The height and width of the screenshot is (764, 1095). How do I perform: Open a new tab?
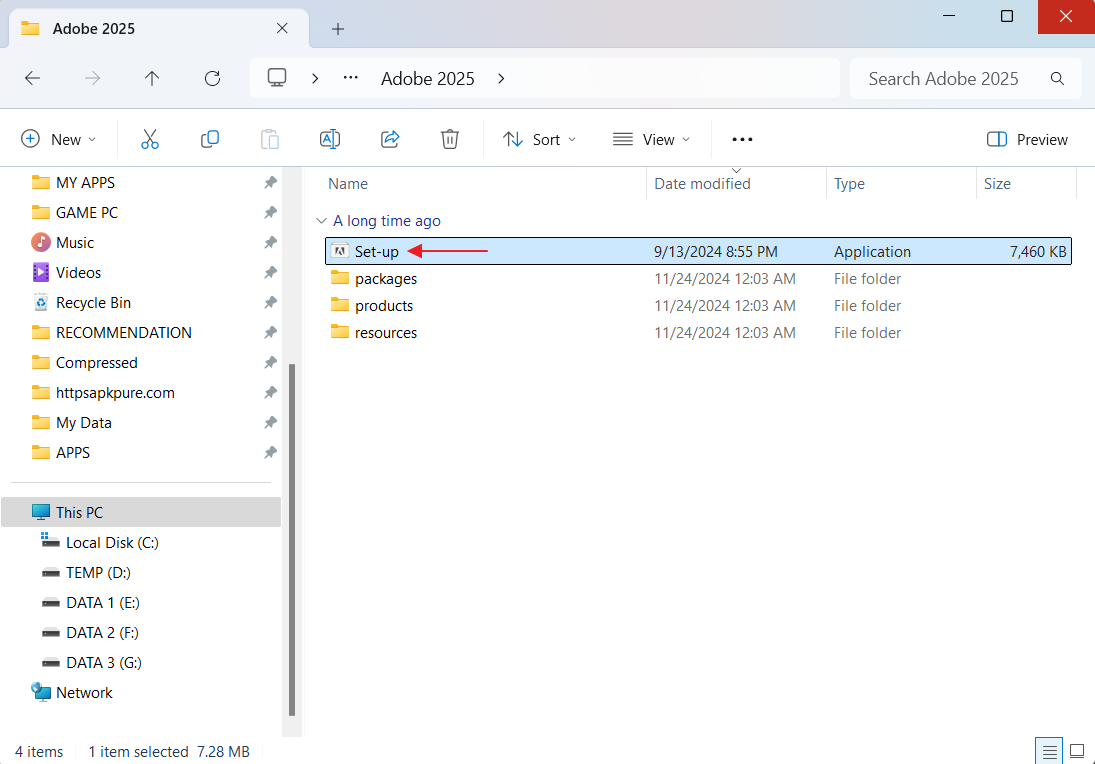pyautogui.click(x=338, y=29)
